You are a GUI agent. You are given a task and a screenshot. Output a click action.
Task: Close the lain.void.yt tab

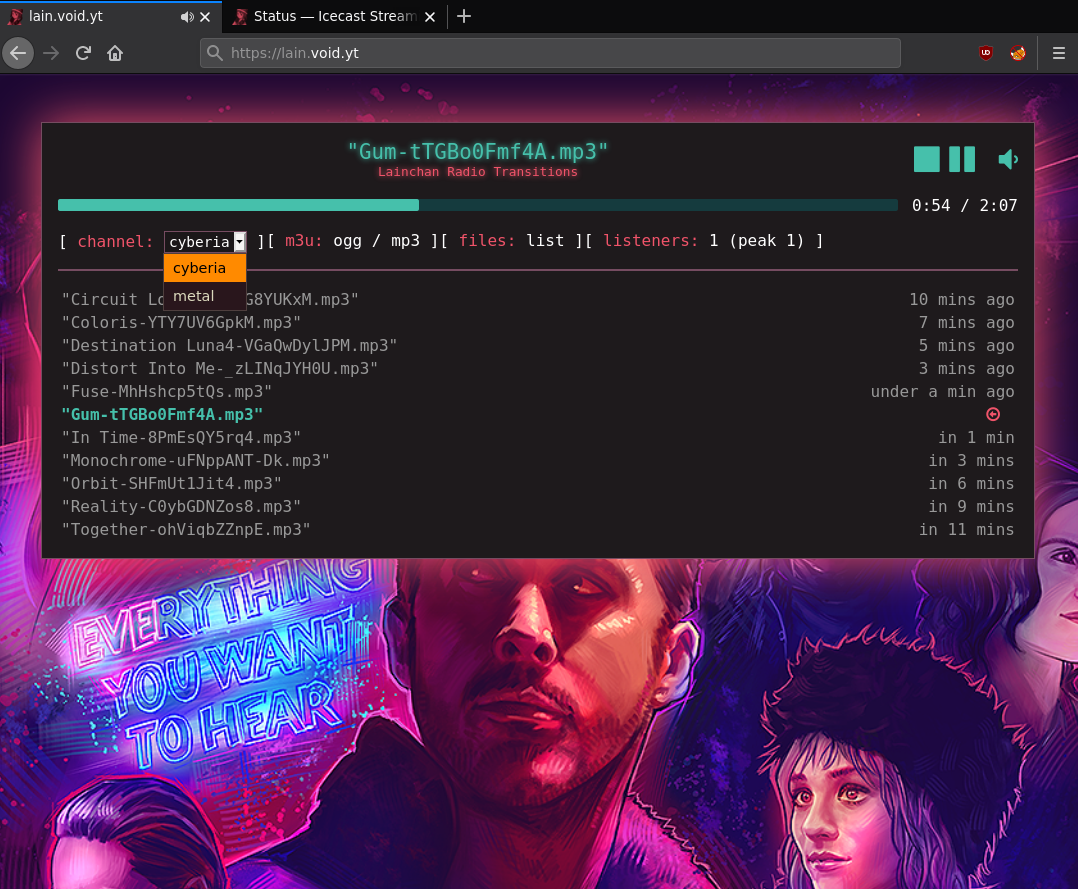tap(205, 17)
